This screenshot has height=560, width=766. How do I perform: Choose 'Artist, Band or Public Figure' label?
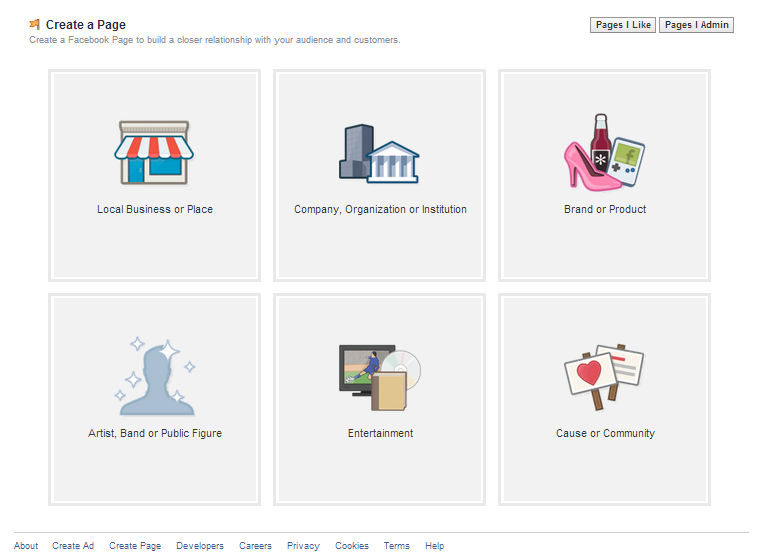155,433
